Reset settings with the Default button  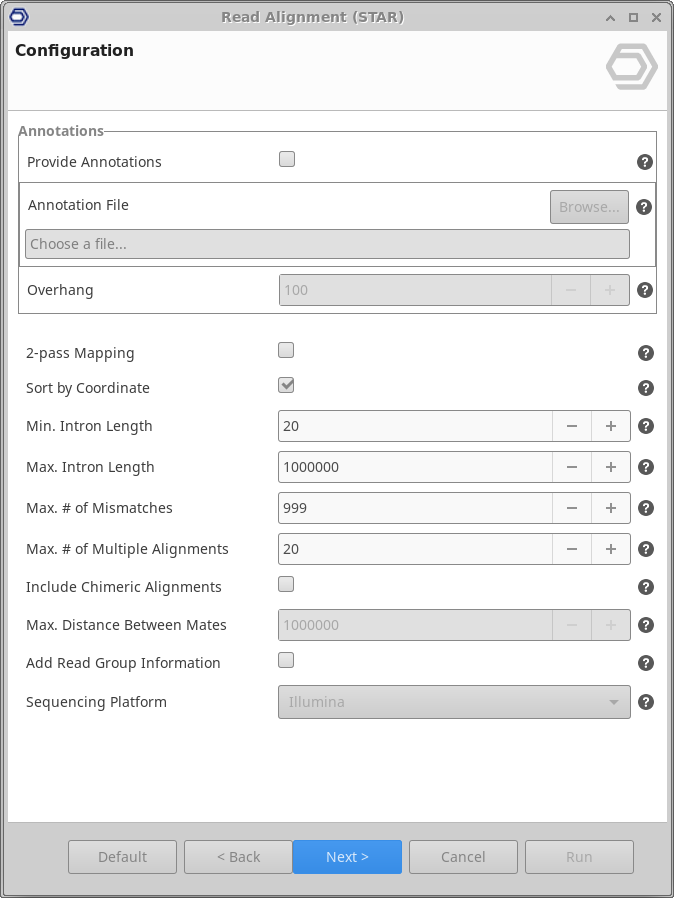click(x=122, y=857)
